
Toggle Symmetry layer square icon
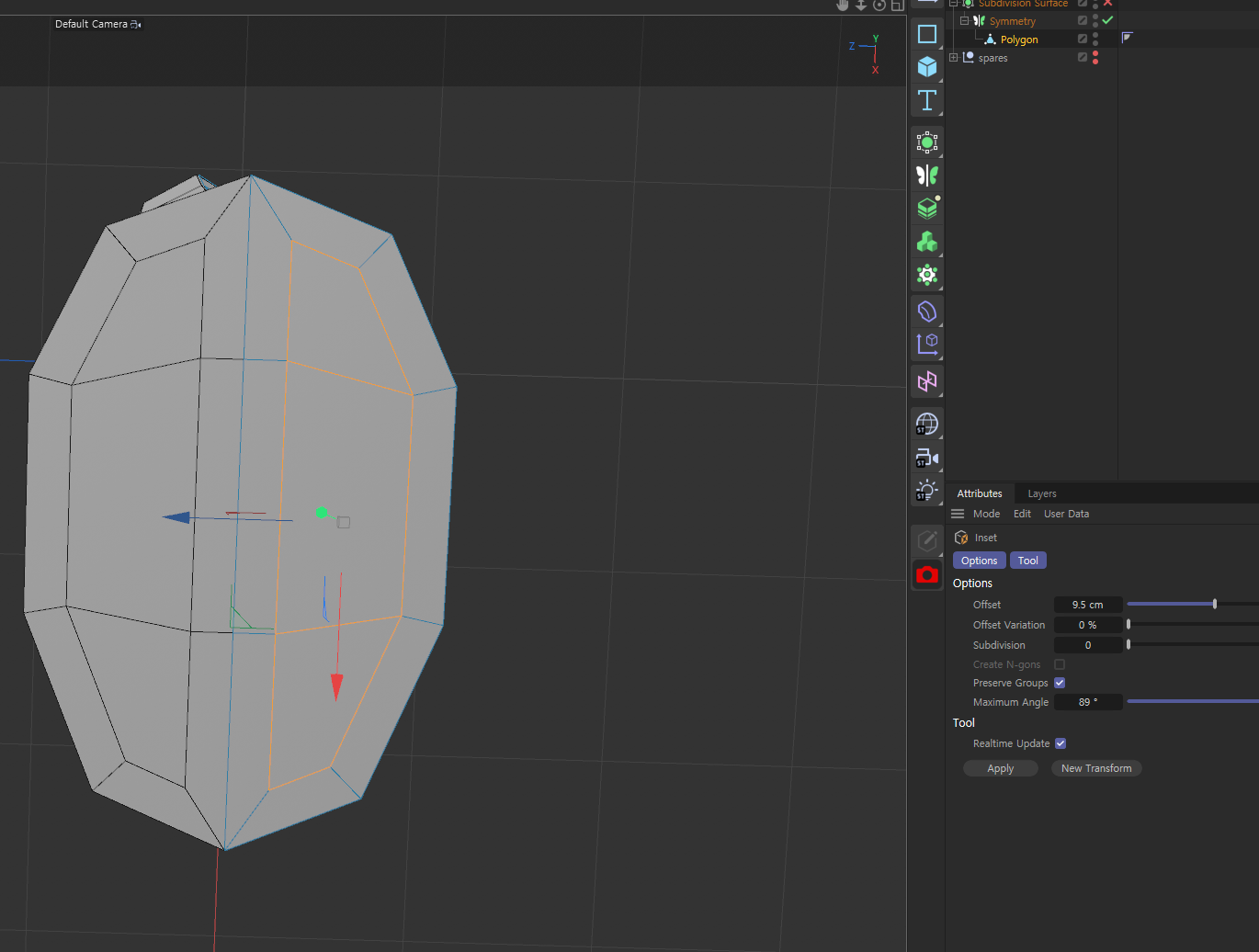(1083, 20)
